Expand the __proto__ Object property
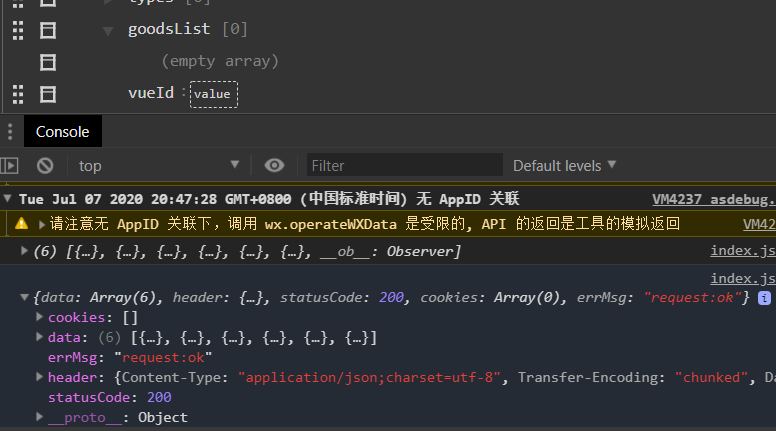The height and width of the screenshot is (431, 776). click(x=39, y=417)
